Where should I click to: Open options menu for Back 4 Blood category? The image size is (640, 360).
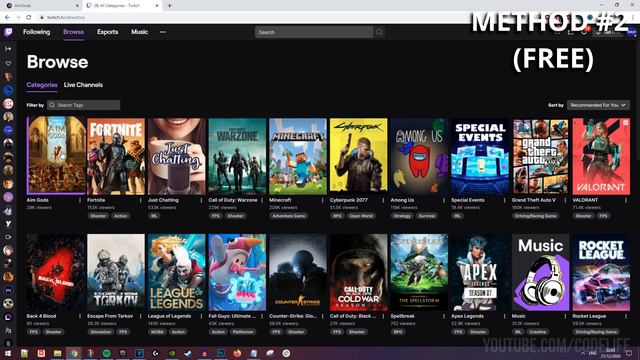(x=80, y=316)
